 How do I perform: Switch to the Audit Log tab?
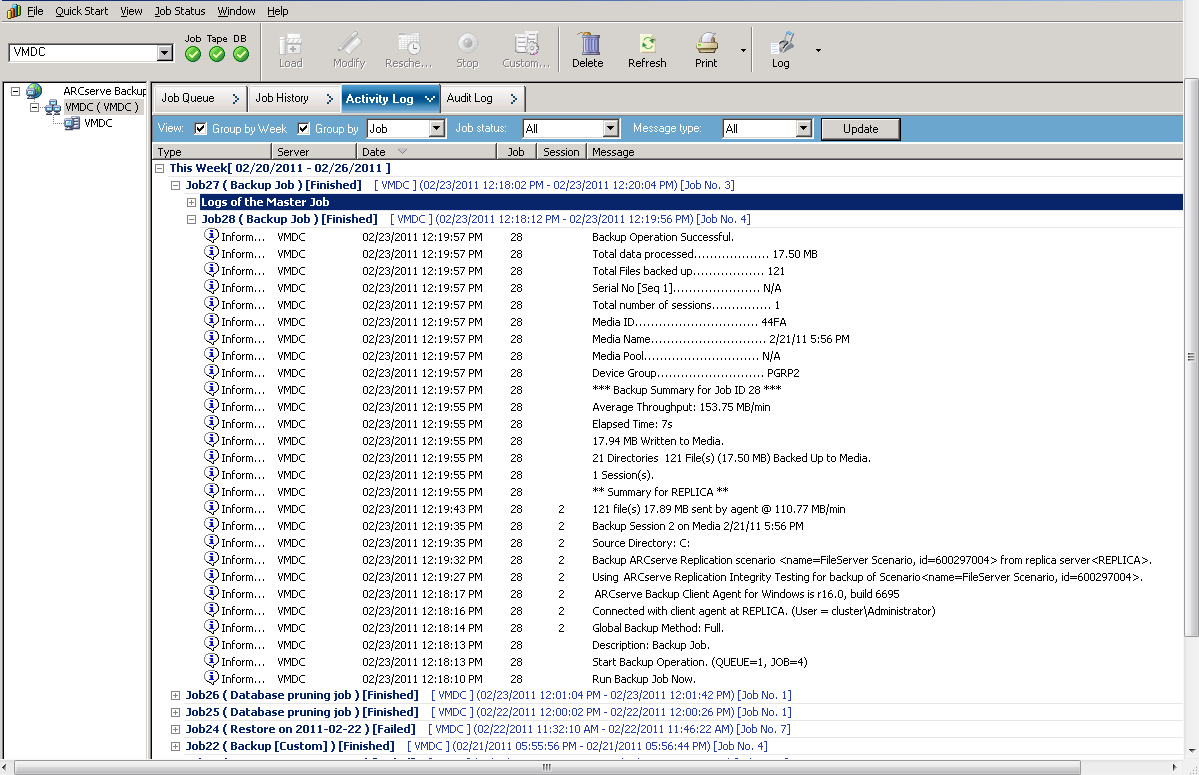click(x=482, y=98)
